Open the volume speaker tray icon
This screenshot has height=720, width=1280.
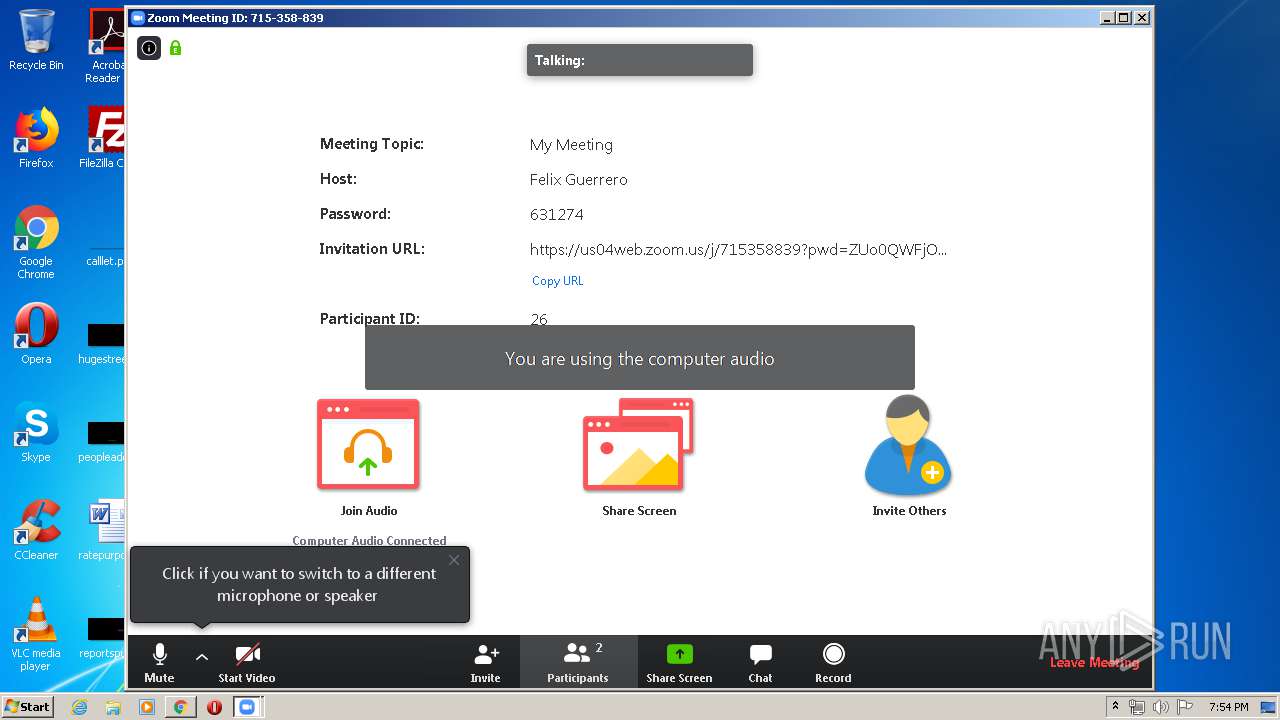coord(1160,707)
